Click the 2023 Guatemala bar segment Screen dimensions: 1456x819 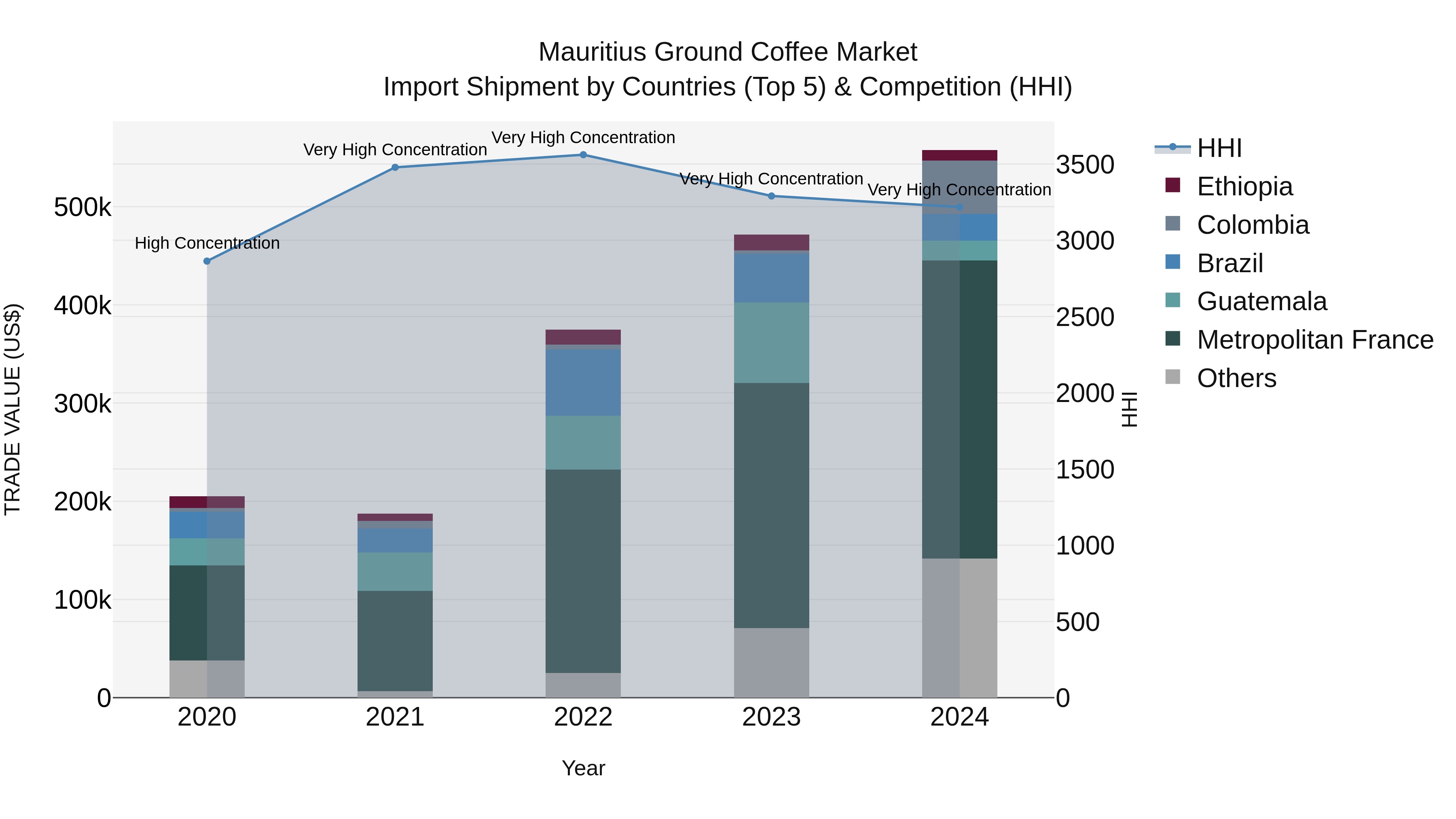pos(772,343)
